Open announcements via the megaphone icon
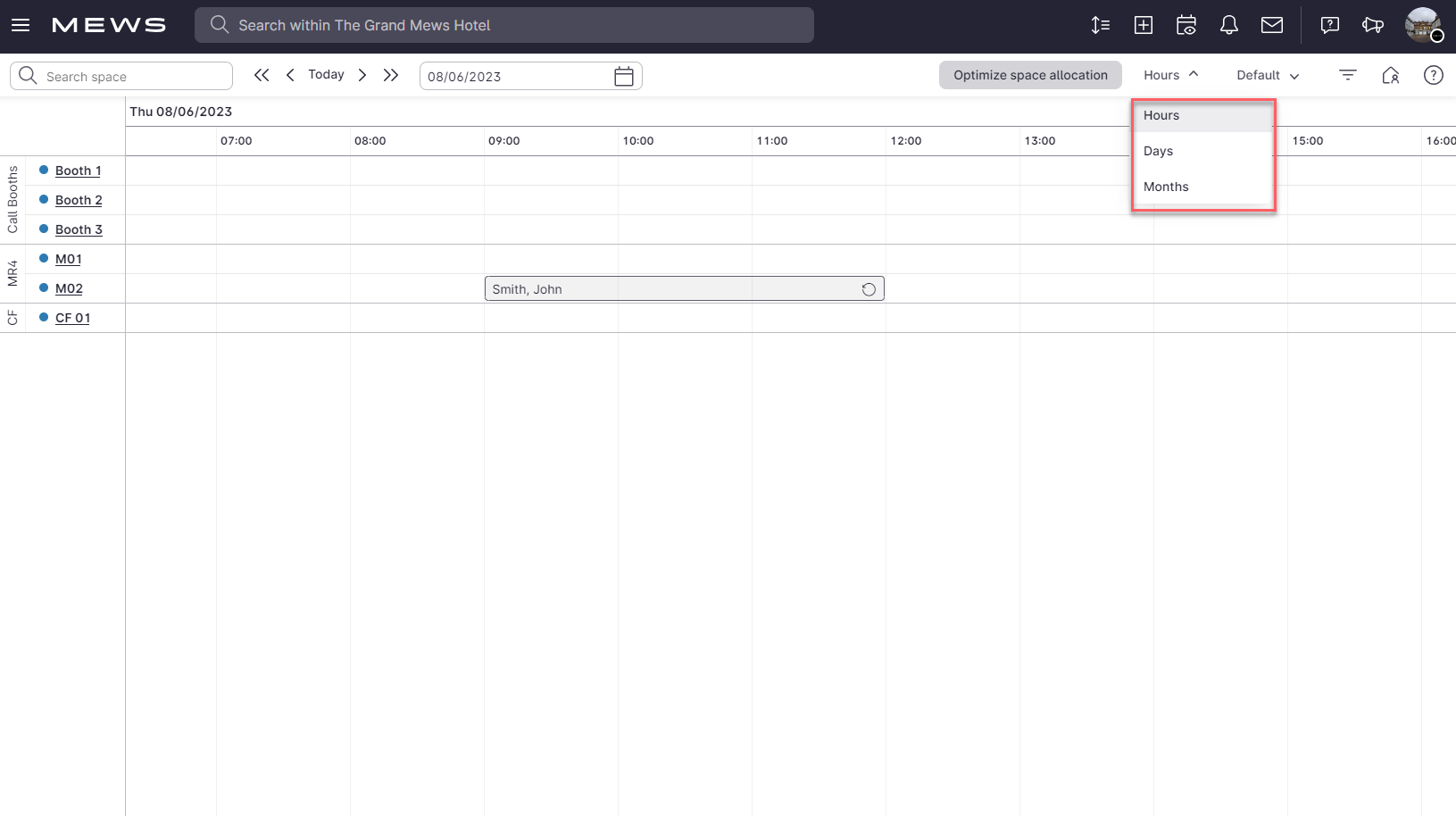 1373,25
